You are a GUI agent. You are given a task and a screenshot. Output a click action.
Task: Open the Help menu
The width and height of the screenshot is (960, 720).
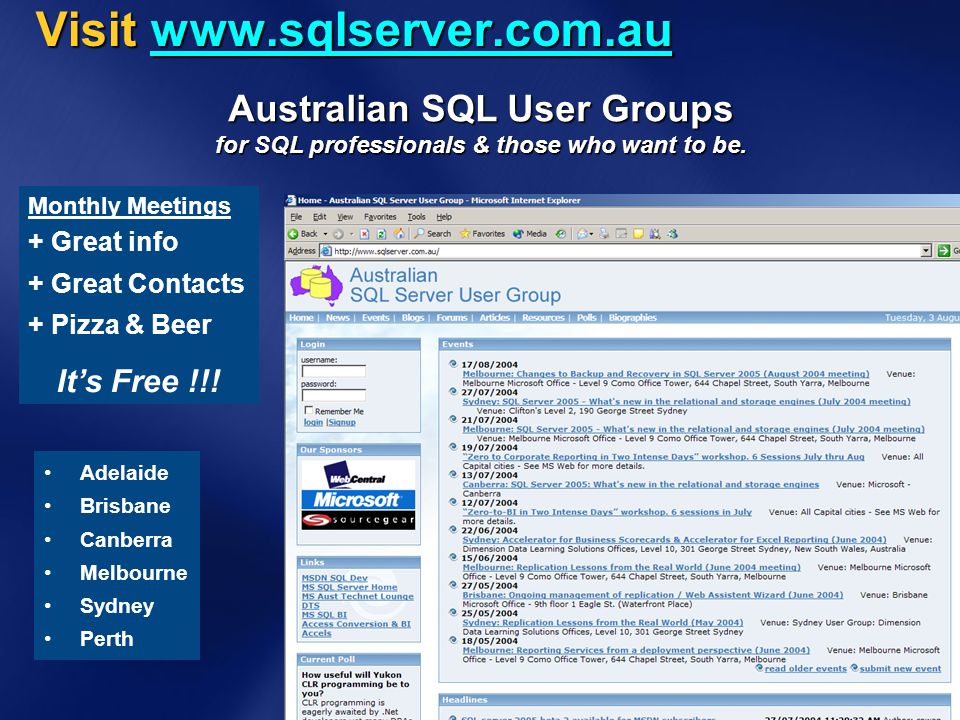(x=444, y=217)
